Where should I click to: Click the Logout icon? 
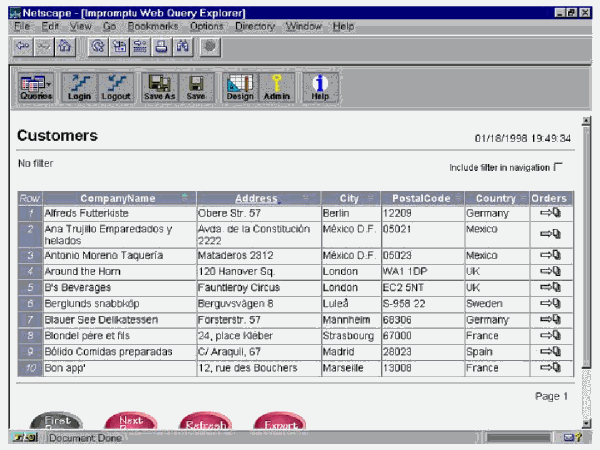(x=116, y=87)
